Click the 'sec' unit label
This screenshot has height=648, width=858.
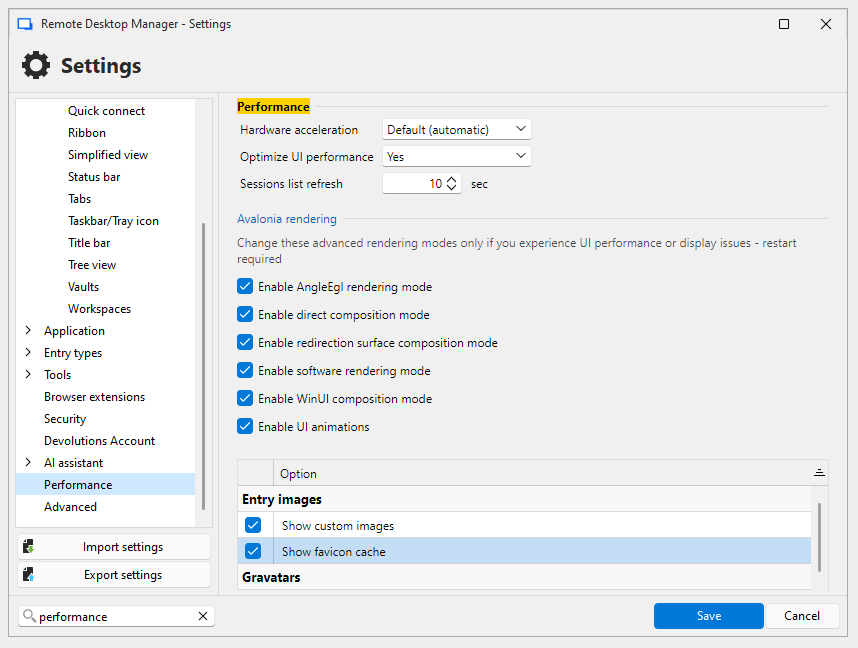(479, 183)
